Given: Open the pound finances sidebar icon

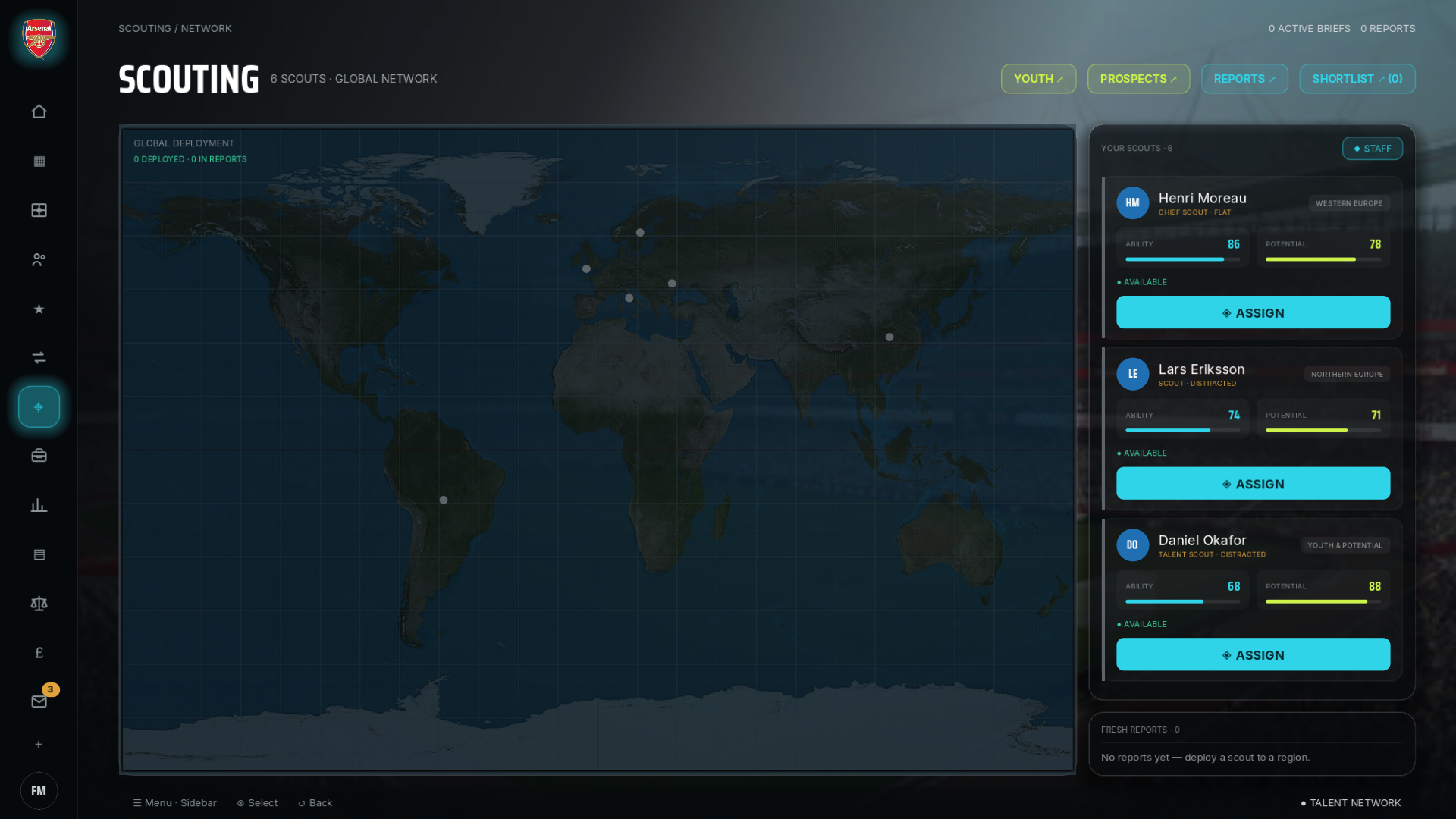Looking at the screenshot, I should pos(39,653).
